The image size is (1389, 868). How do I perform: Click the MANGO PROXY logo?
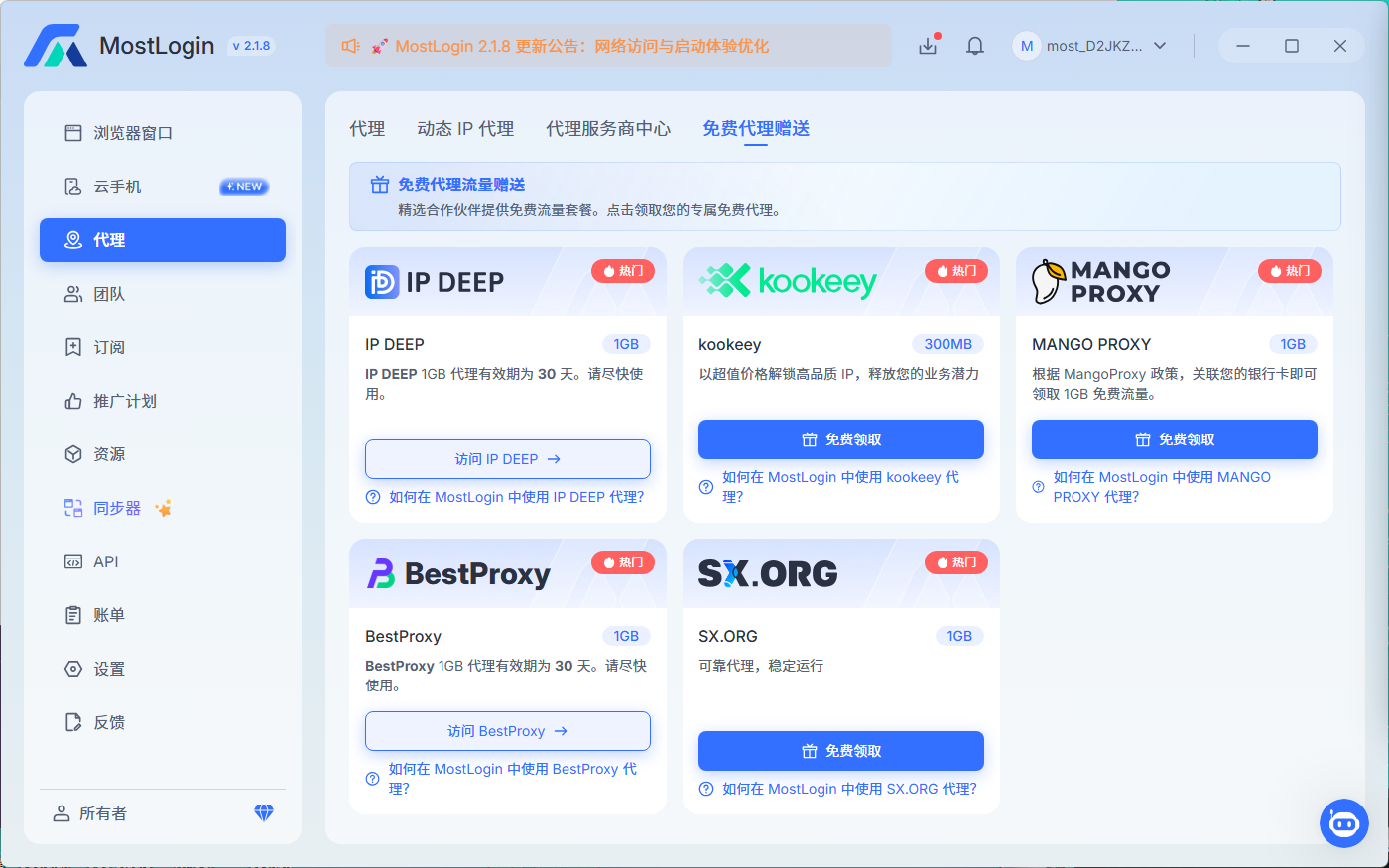tap(1100, 282)
